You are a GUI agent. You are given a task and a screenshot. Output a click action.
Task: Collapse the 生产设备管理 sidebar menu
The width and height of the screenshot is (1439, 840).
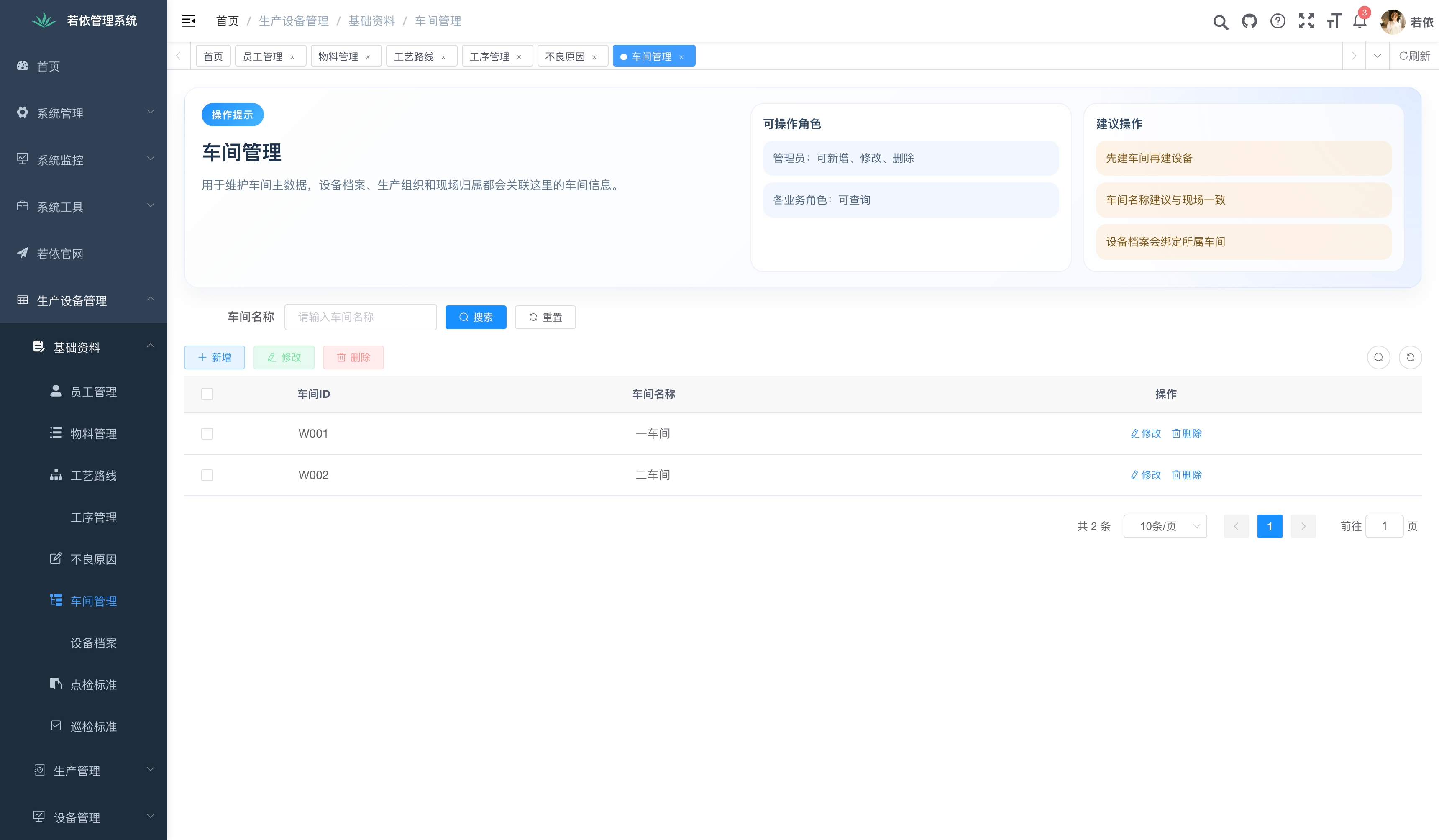point(83,300)
